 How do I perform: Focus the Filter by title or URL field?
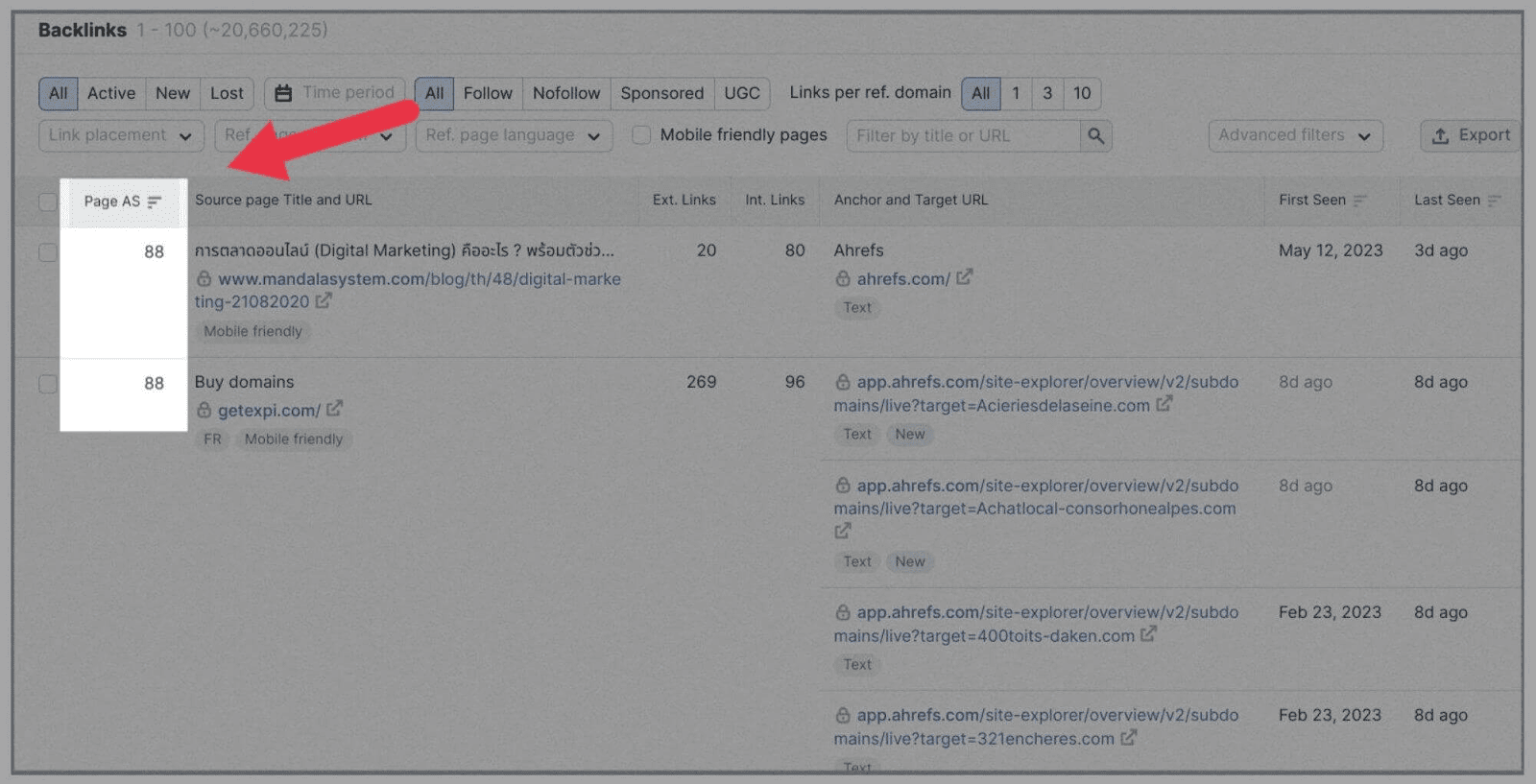962,136
